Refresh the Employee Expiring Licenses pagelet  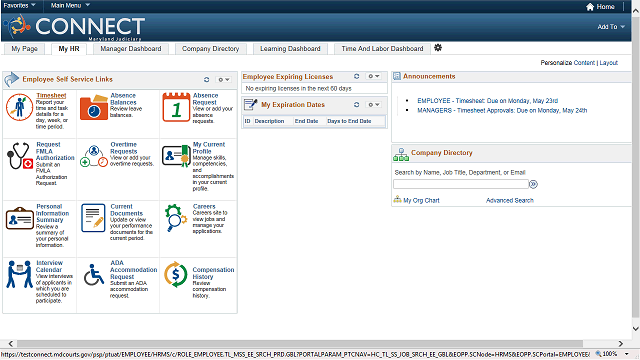coord(356,76)
